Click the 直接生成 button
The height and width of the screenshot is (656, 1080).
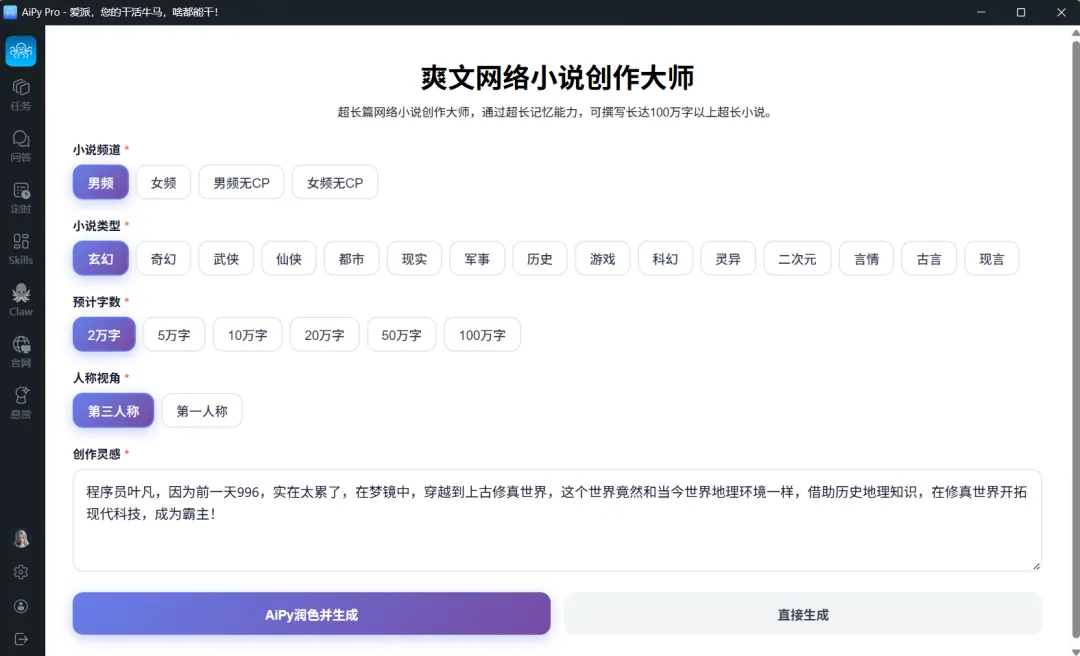(803, 614)
